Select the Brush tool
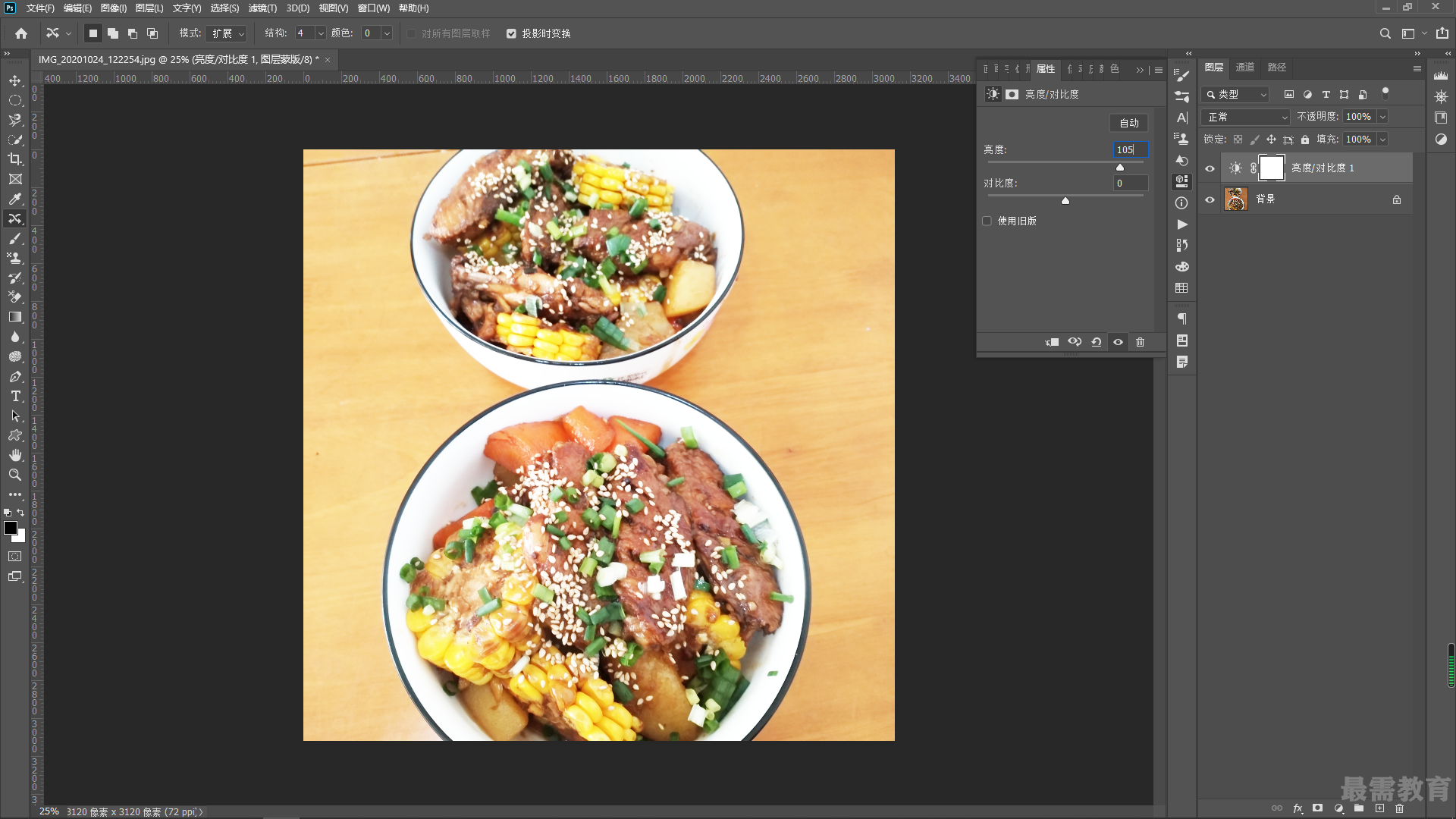The height and width of the screenshot is (819, 1456). tap(15, 238)
